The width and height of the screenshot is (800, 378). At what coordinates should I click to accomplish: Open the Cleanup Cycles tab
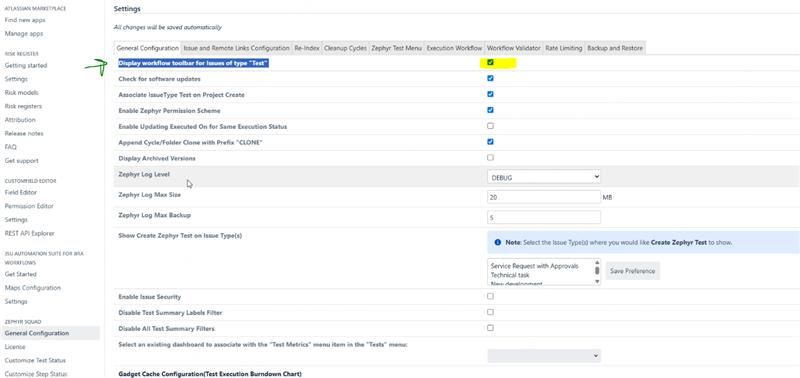(x=345, y=48)
